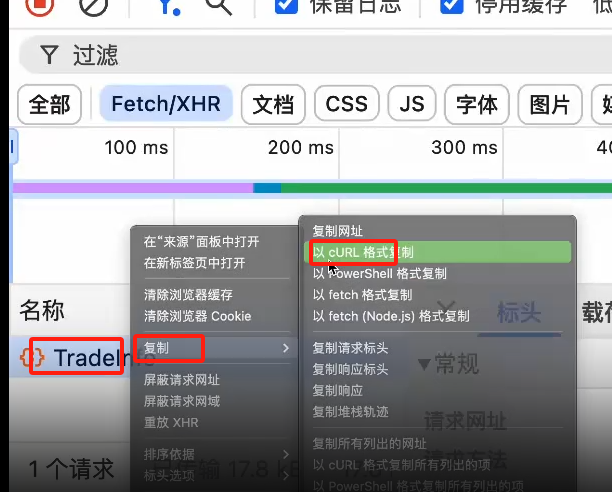Click the green segment of timing bar
This screenshot has width=612, height=492.
pos(446,188)
